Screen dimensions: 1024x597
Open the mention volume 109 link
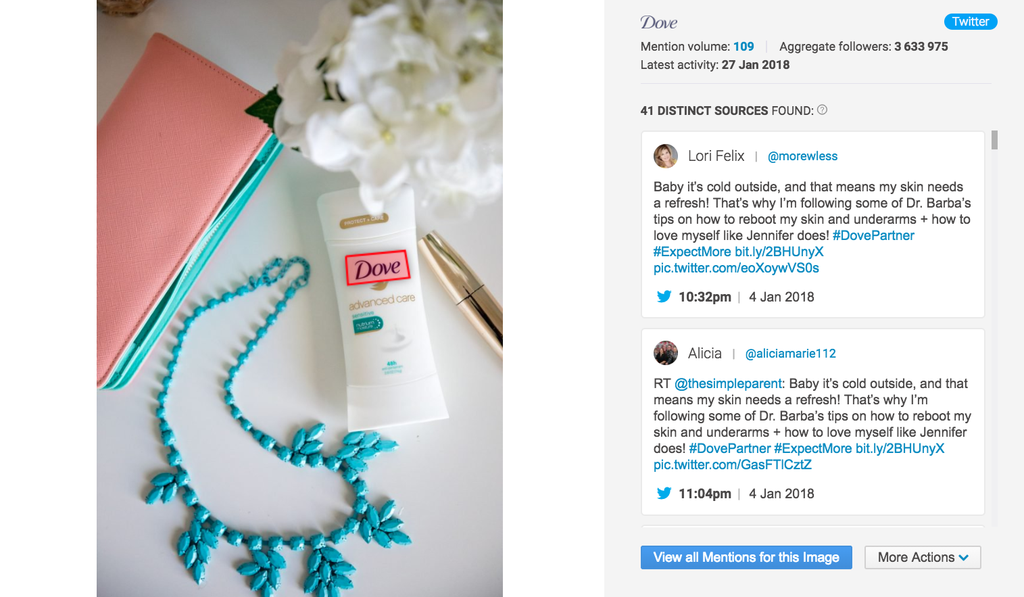tap(743, 46)
